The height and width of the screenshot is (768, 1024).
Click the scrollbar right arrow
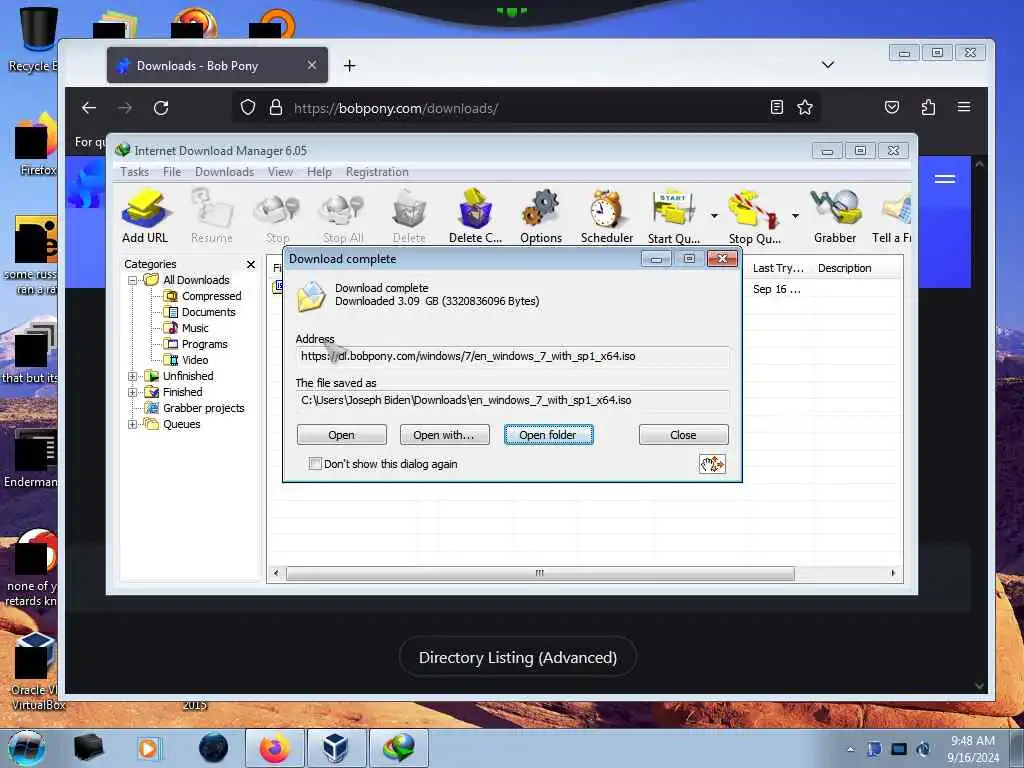point(893,573)
